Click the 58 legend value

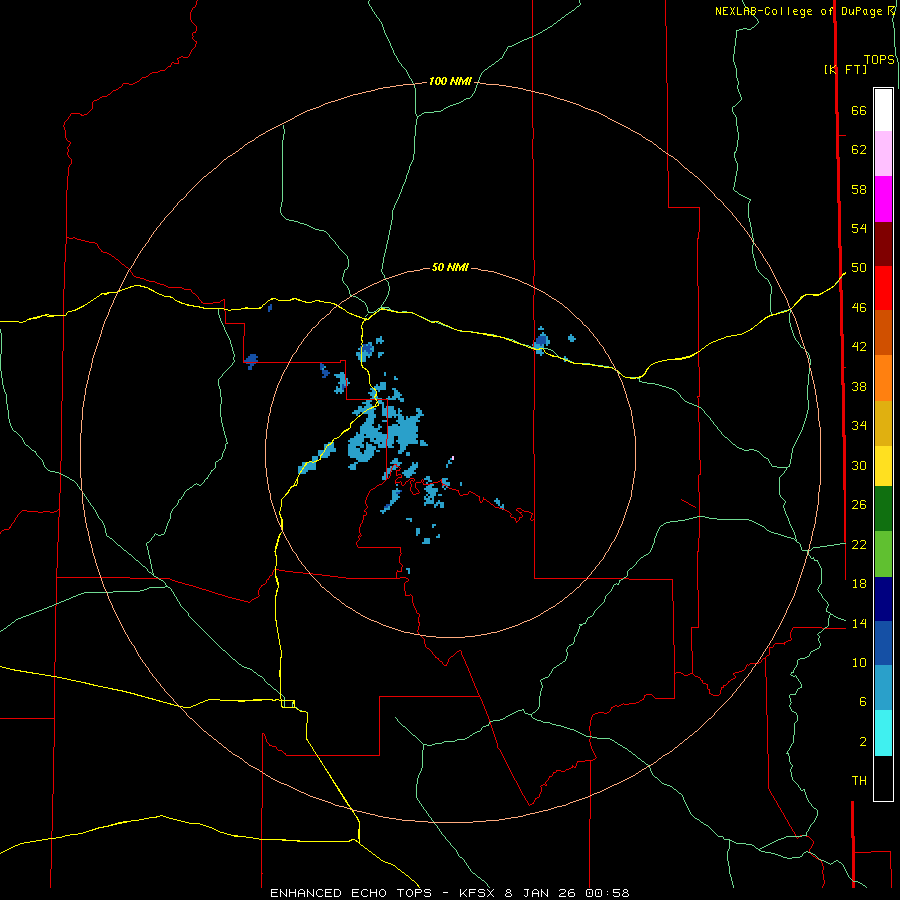coord(859,189)
